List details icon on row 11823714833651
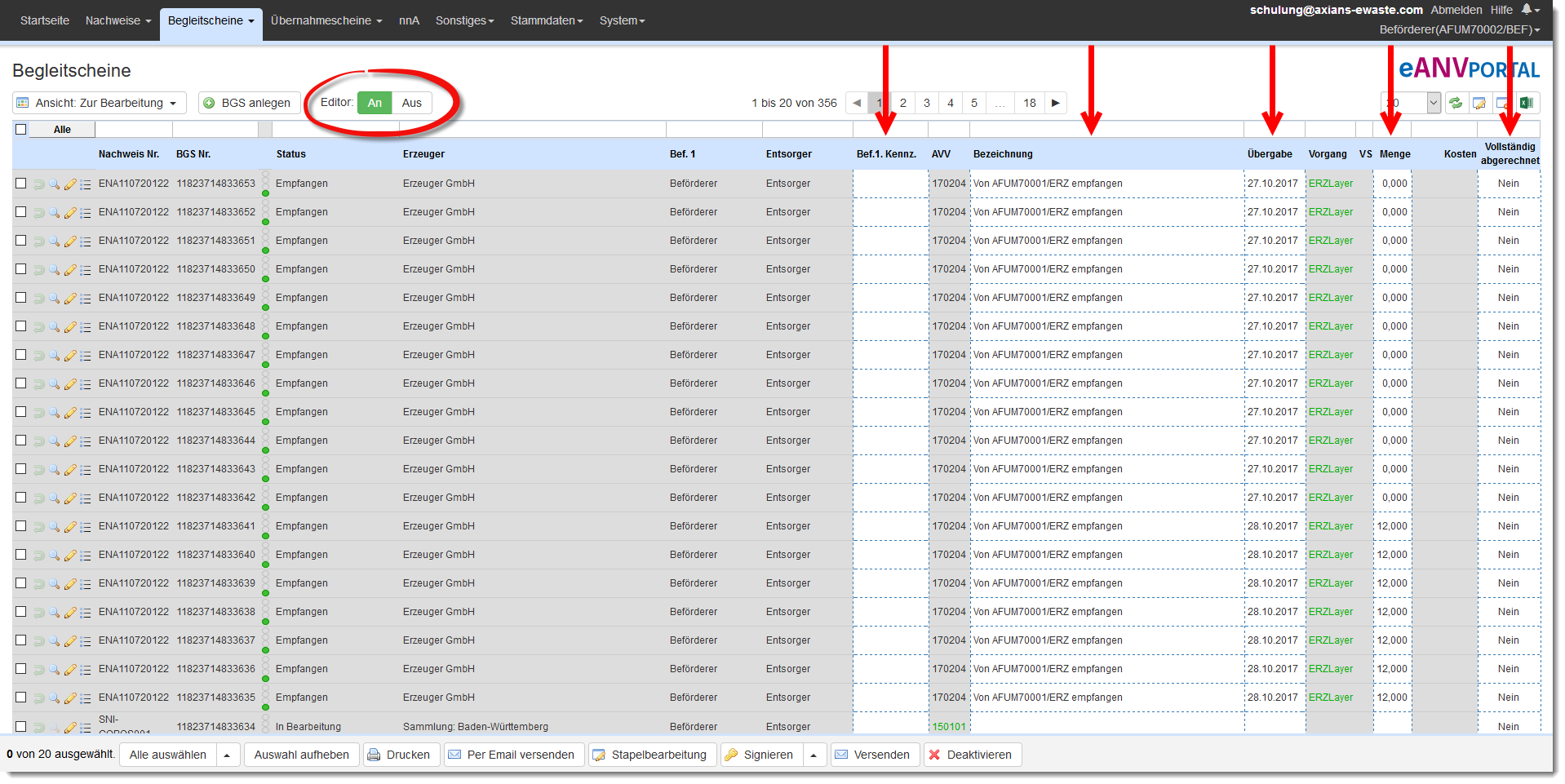Viewport: 1565px width, 784px height. (86, 241)
